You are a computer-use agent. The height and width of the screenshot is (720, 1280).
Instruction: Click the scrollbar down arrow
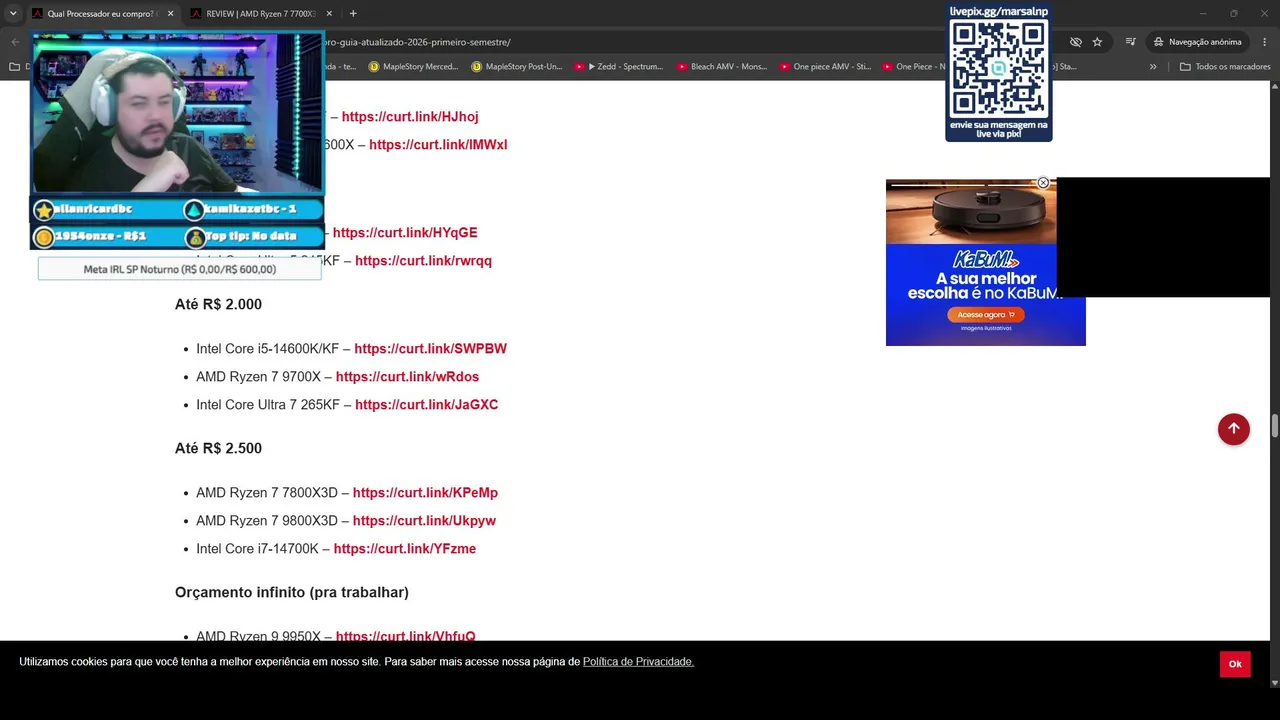1274,683
